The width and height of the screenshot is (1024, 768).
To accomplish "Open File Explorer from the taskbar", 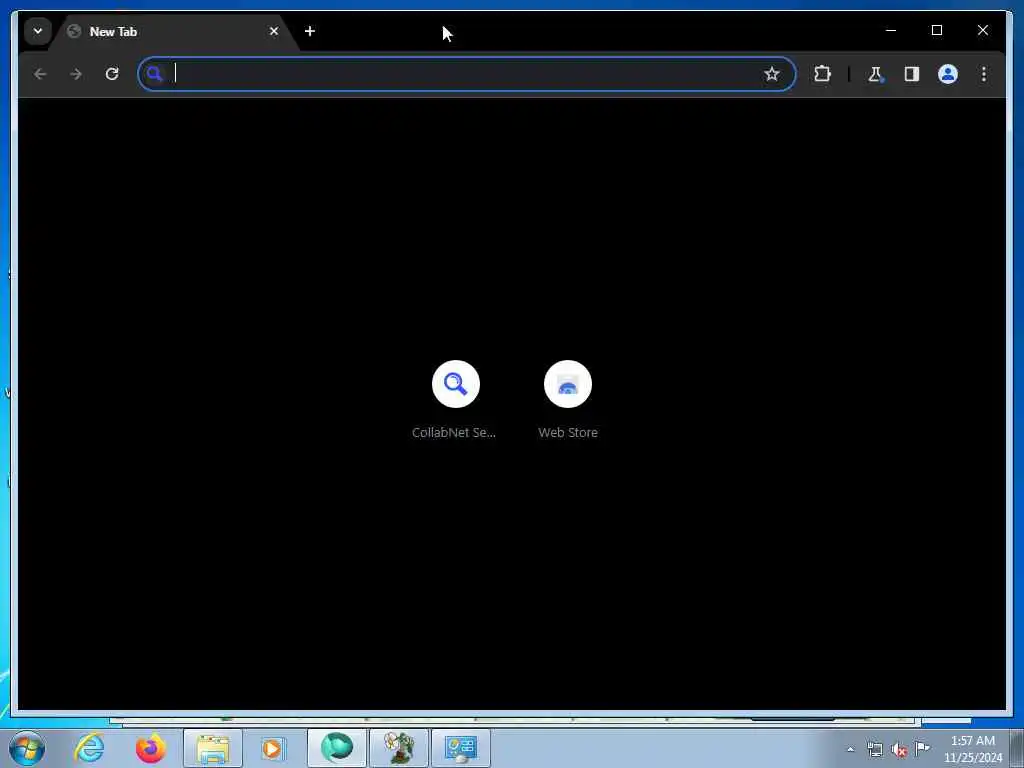I will (x=213, y=748).
